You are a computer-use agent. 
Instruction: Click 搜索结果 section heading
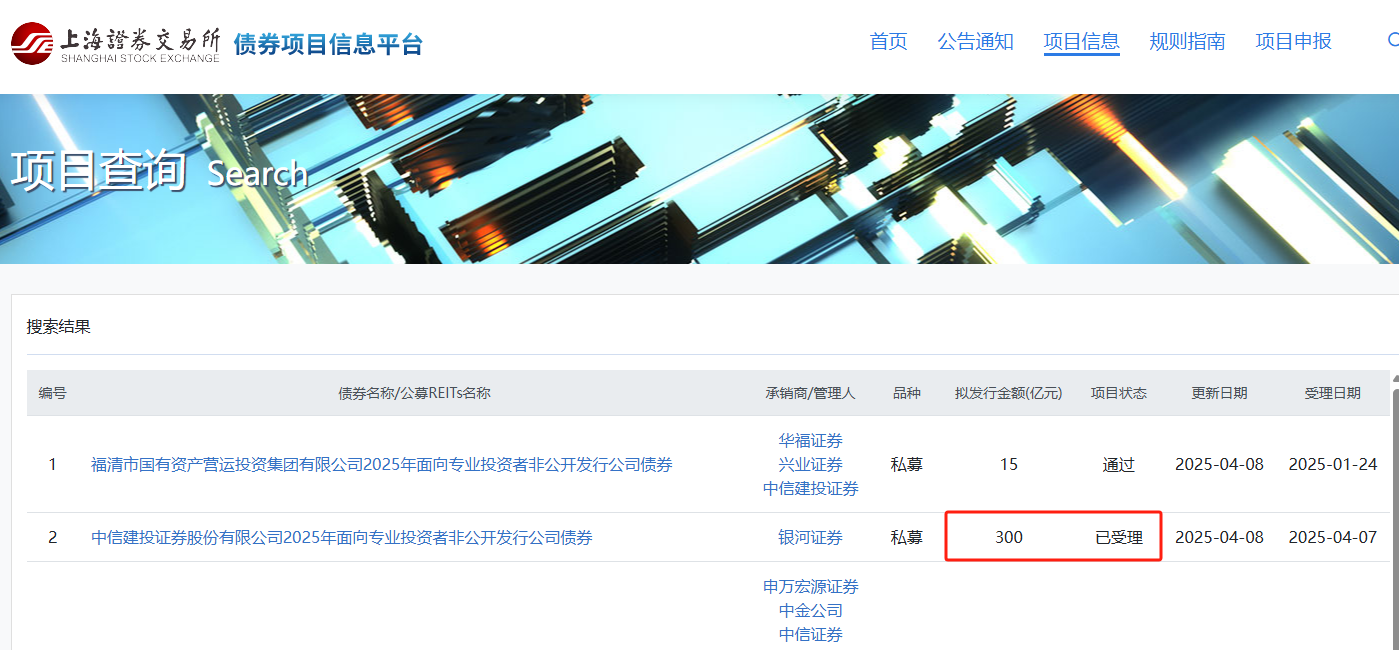click(x=59, y=327)
